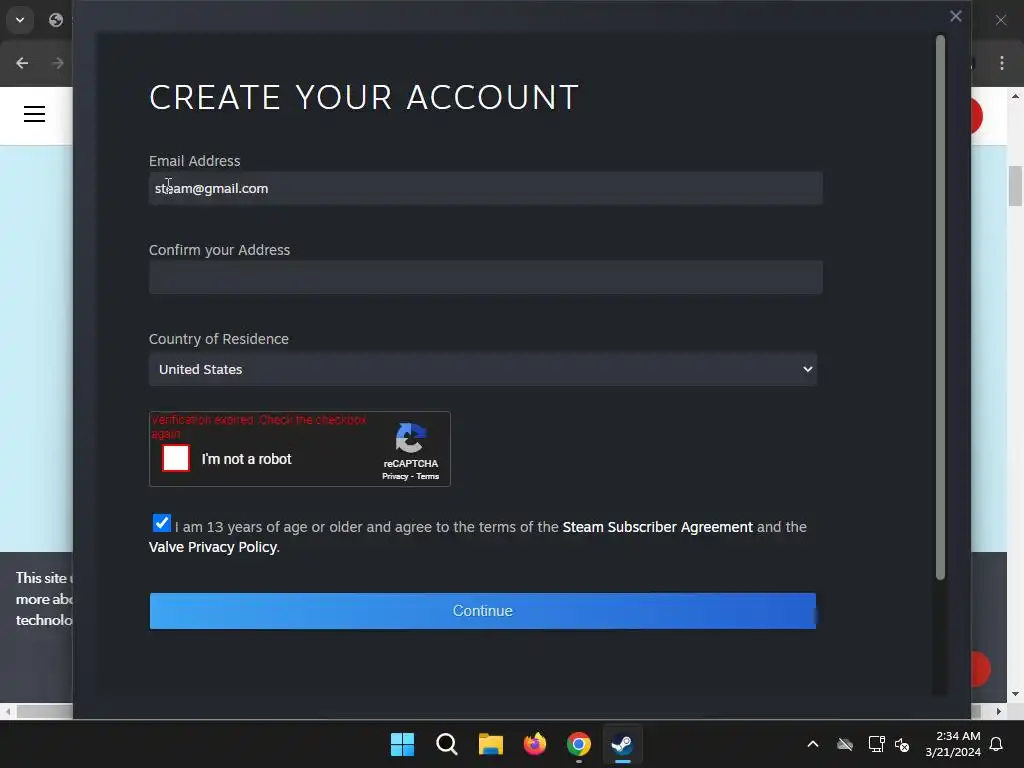Screen dimensions: 1024x768
Task: Switch to Steam in the taskbar
Action: 622,744
